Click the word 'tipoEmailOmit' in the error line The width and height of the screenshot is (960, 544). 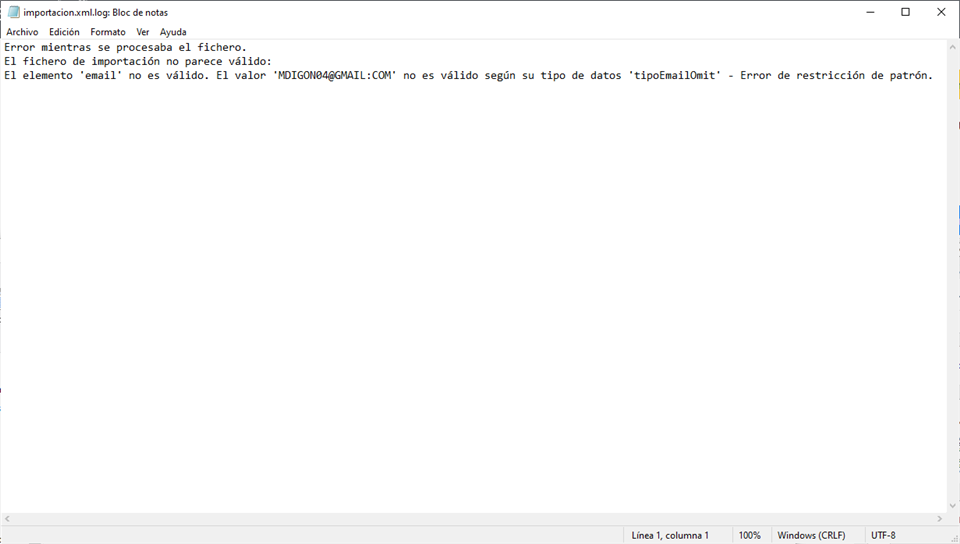675,75
